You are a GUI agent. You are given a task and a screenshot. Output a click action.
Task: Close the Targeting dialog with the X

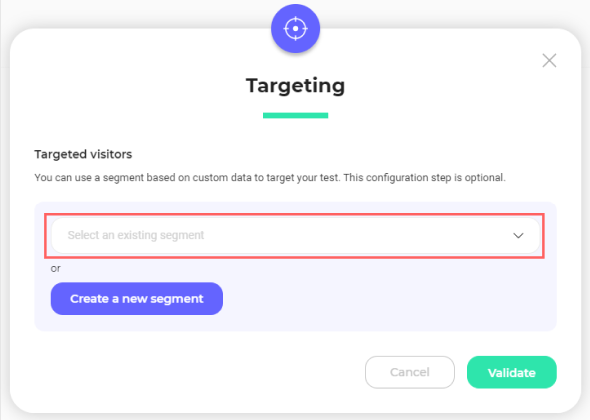549,60
